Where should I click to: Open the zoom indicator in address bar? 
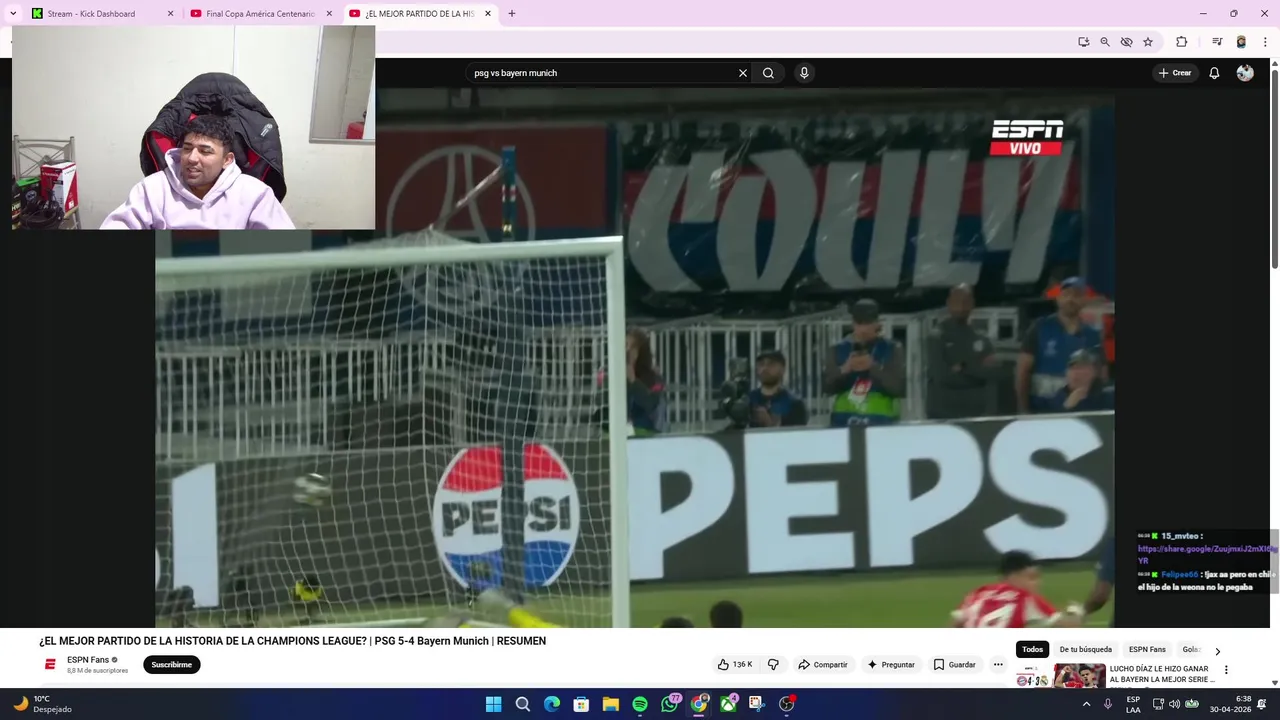[x=1105, y=42]
